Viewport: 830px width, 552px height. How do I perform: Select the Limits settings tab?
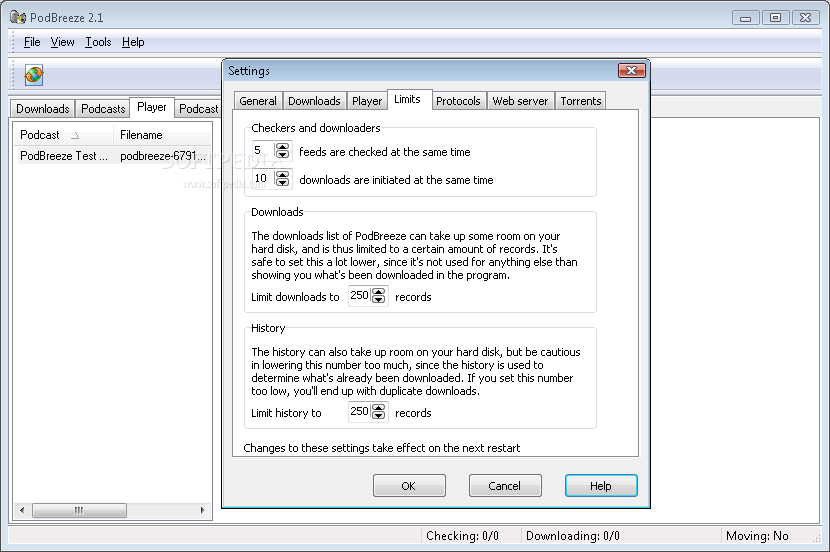click(x=408, y=99)
